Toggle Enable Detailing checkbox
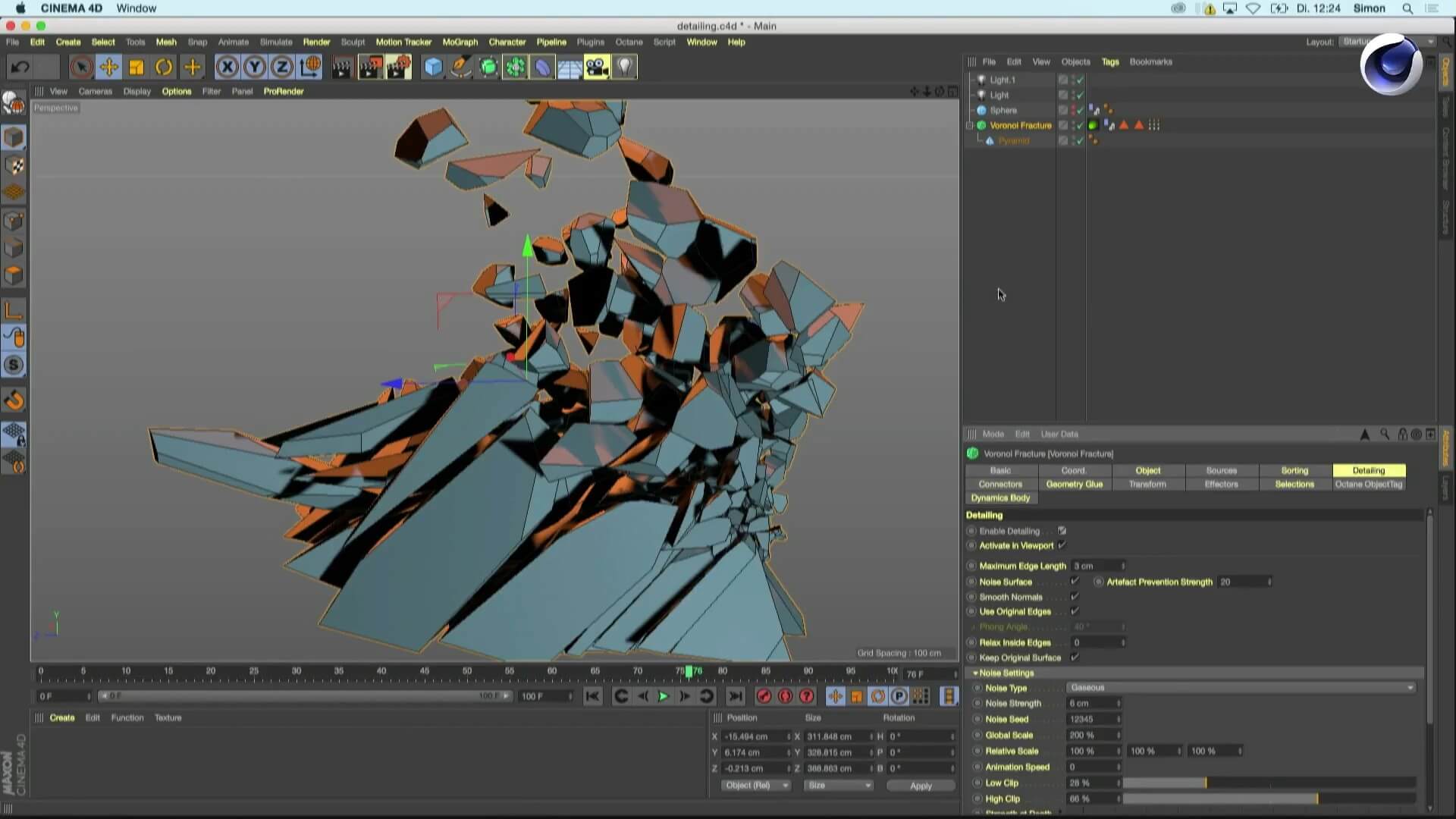The image size is (1456, 819). pos(1062,531)
